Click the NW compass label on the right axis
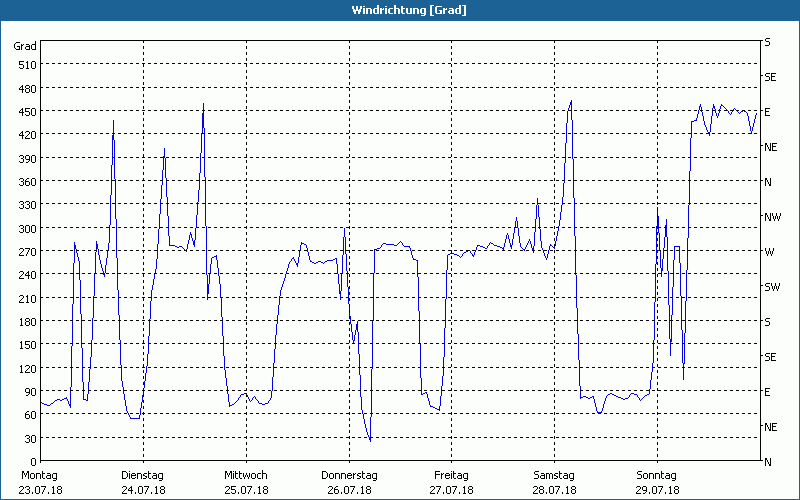The width and height of the screenshot is (800, 500). click(772, 217)
